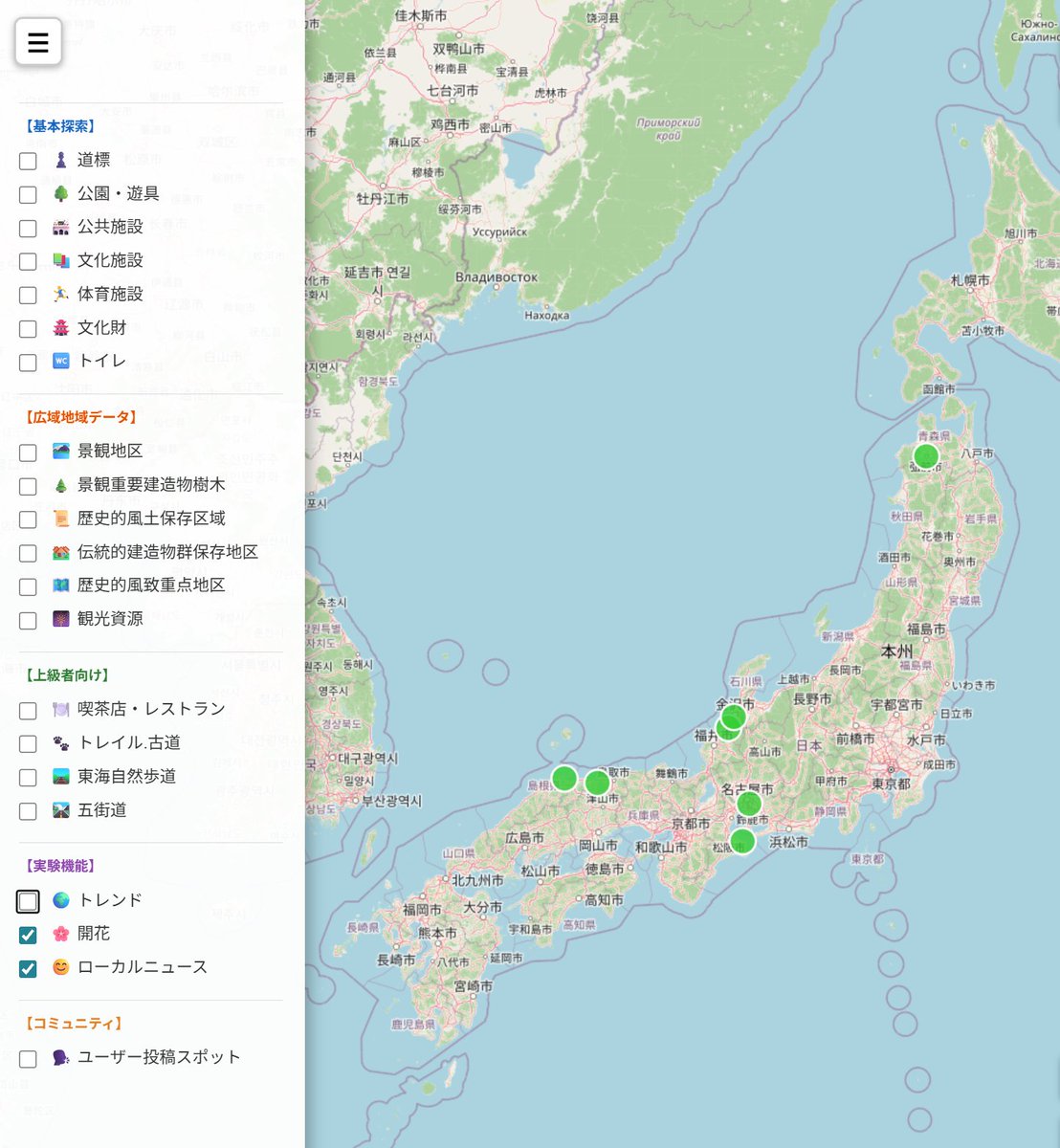Screen dimensions: 1060x1148
Task: Click the speaking head icon beside ユーザー投稿スポット
Action: click(61, 1057)
